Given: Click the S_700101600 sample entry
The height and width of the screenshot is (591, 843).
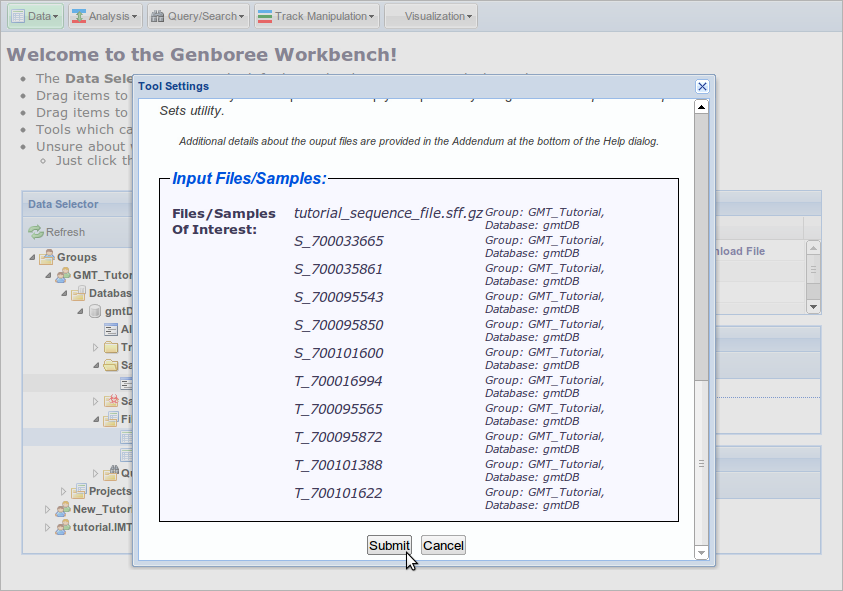Looking at the screenshot, I should click(339, 353).
